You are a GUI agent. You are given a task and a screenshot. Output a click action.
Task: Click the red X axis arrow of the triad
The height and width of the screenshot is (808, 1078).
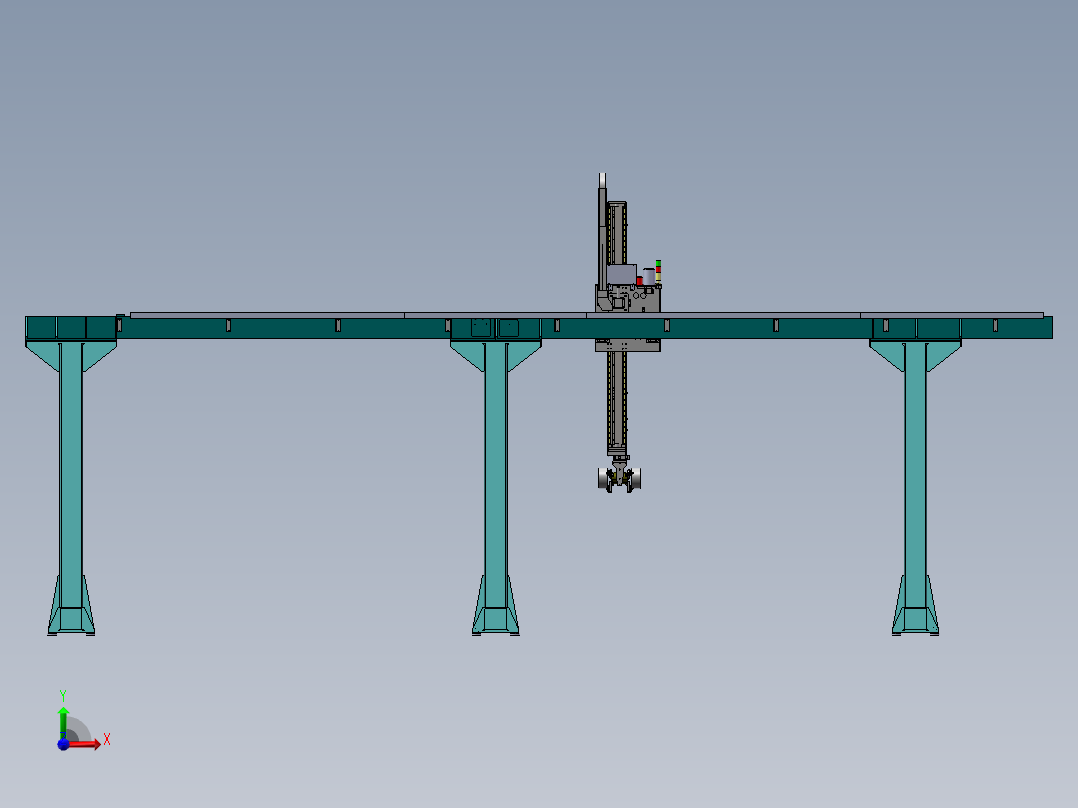coord(84,744)
